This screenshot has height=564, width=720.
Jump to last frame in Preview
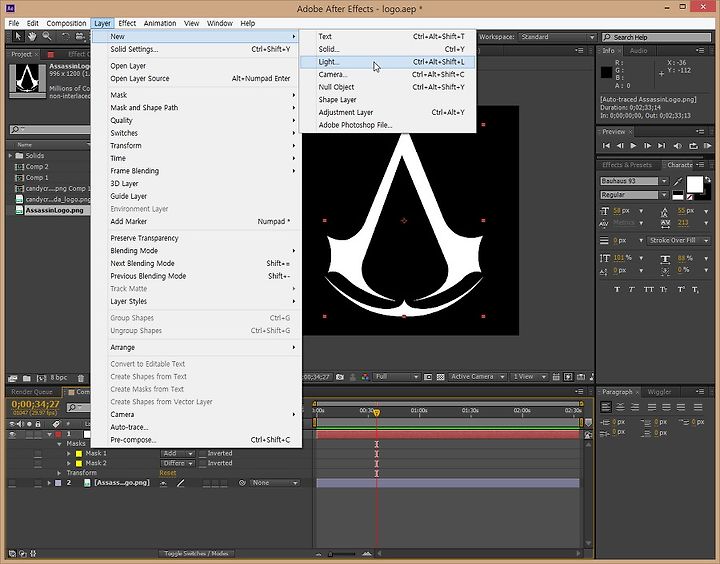coord(661,146)
